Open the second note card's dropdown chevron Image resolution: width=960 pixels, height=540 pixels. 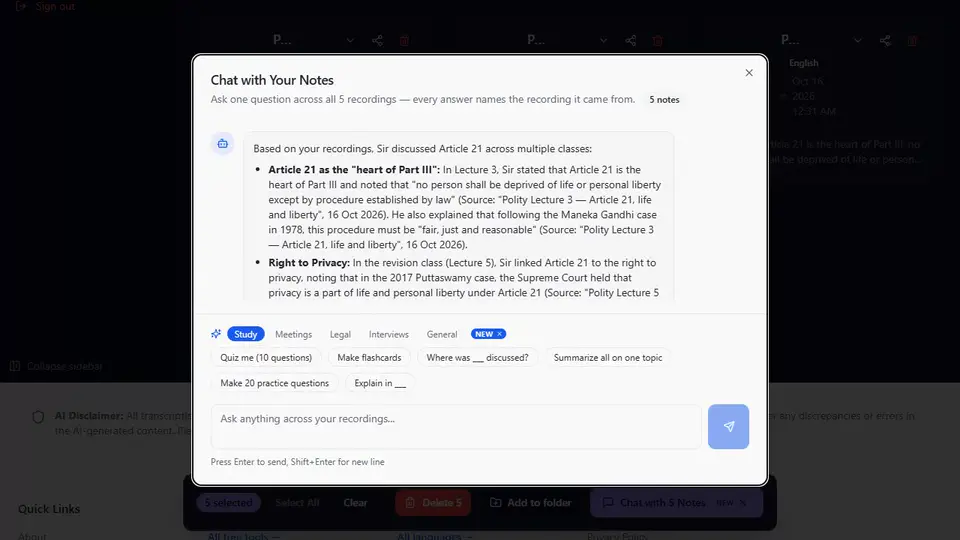[x=604, y=40]
